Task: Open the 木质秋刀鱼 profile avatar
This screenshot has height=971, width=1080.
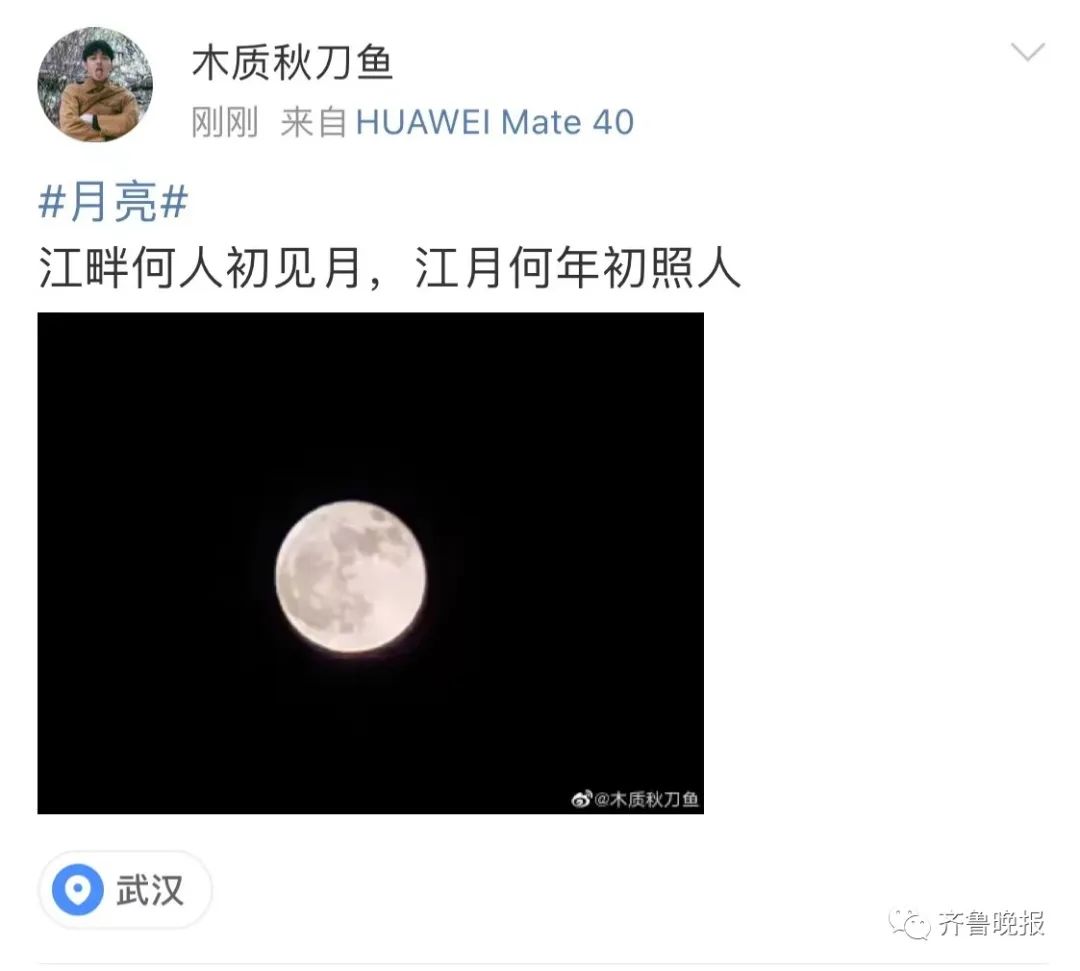Action: [95, 84]
